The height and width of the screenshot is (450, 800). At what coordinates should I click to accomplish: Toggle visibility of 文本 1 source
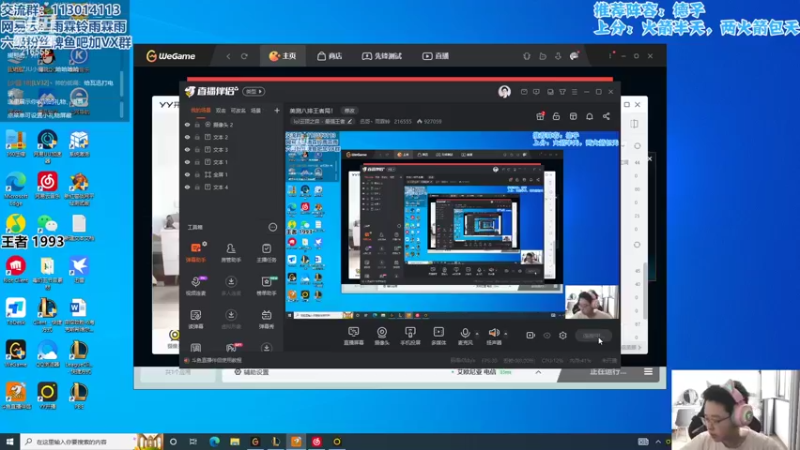187,162
